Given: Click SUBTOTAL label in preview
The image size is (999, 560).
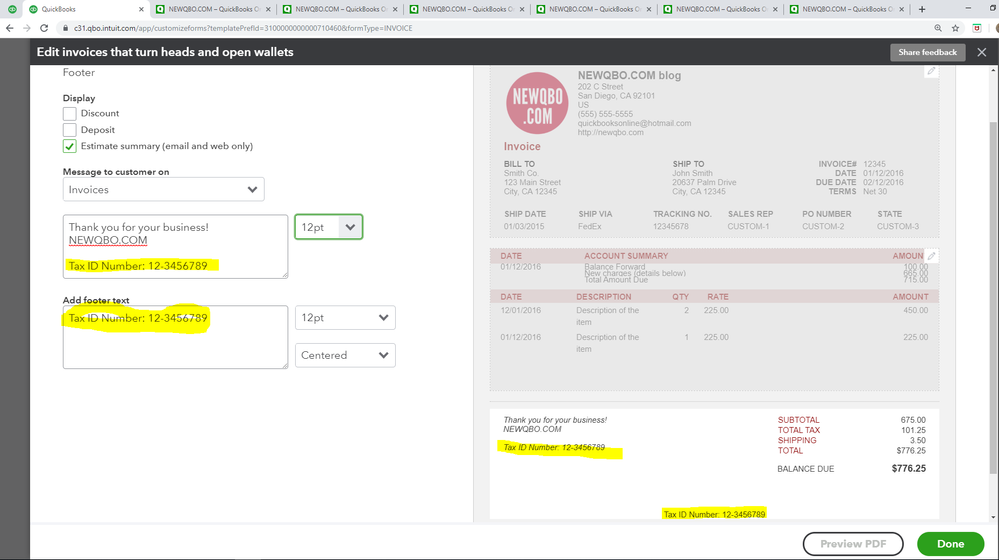Looking at the screenshot, I should (x=798, y=420).
